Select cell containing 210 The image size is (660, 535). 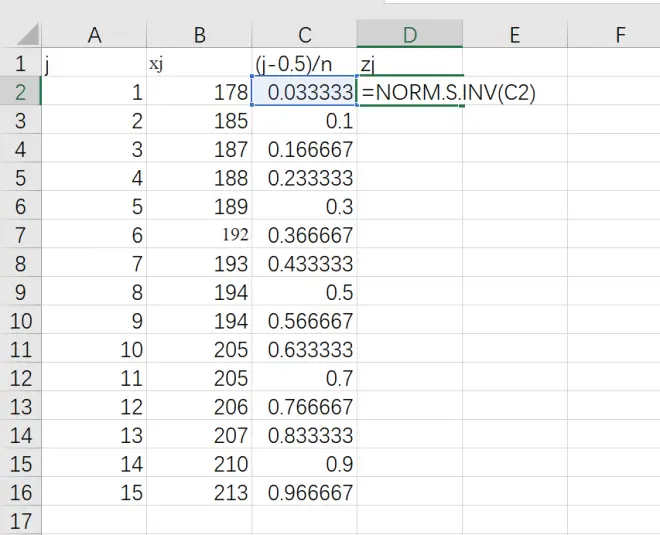[x=200, y=463]
